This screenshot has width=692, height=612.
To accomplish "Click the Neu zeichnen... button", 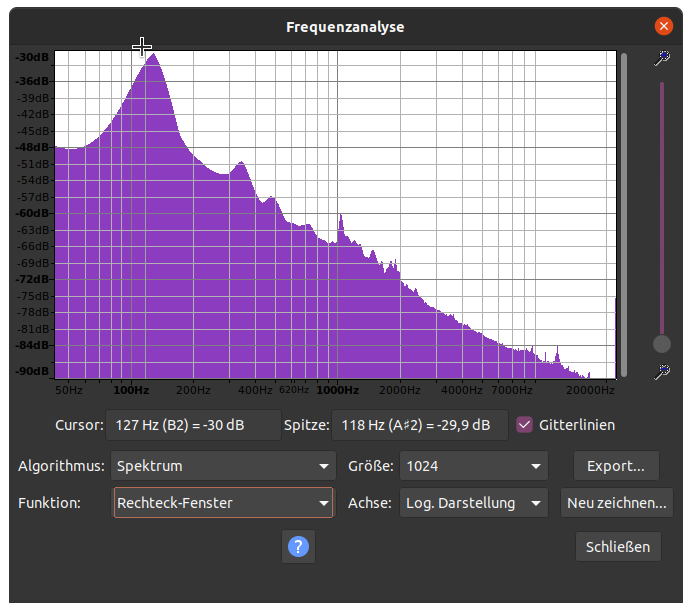I will click(617, 503).
